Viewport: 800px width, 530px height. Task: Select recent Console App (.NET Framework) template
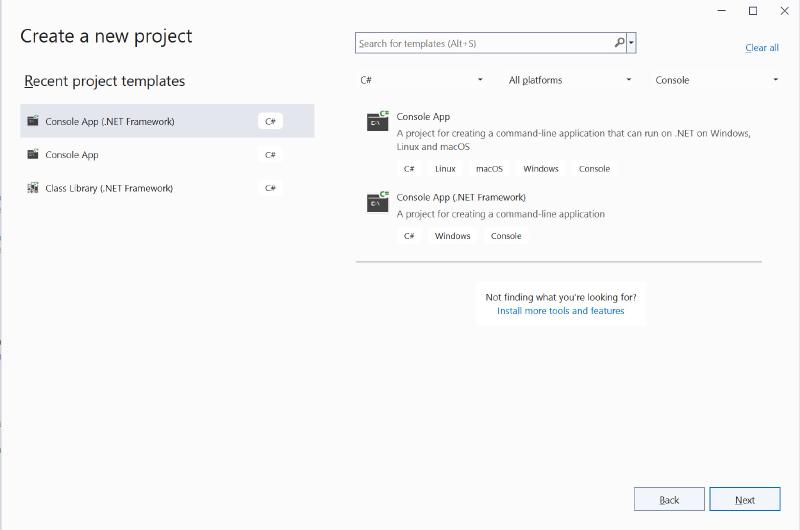point(167,121)
